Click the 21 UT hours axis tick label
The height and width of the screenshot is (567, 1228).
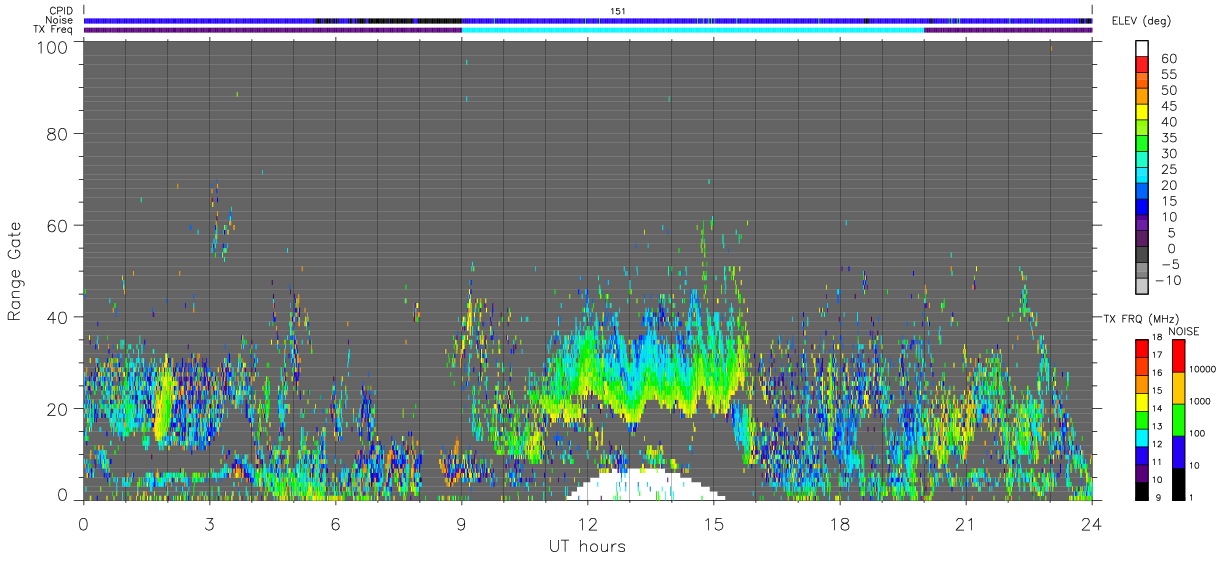pyautogui.click(x=966, y=523)
